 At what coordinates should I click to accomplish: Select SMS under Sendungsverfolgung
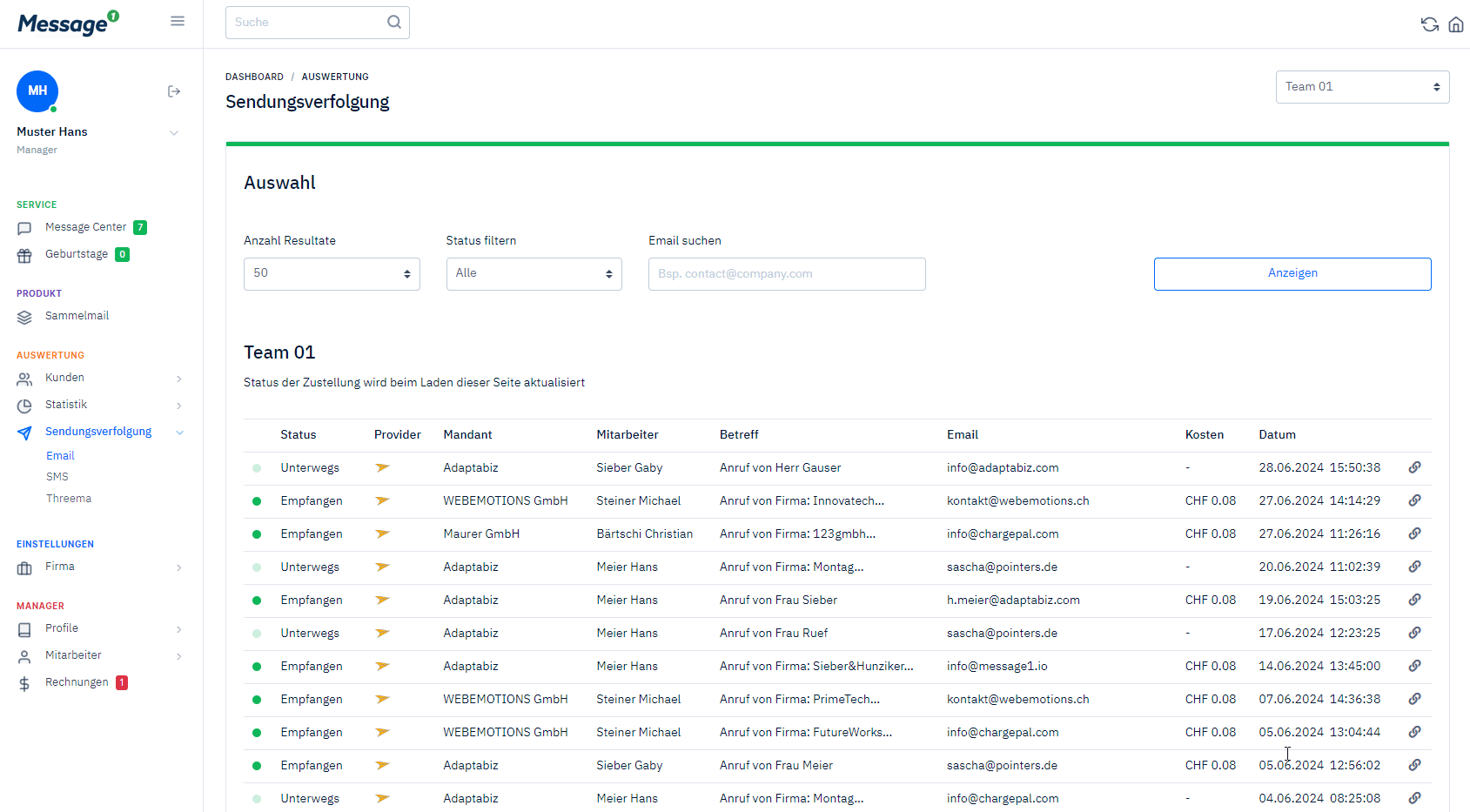tap(57, 477)
